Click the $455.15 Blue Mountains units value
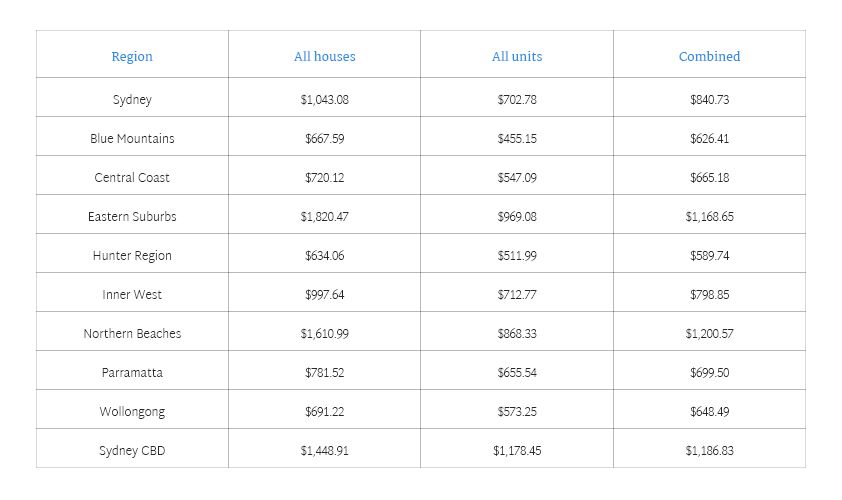The height and width of the screenshot is (500, 842). (517, 139)
